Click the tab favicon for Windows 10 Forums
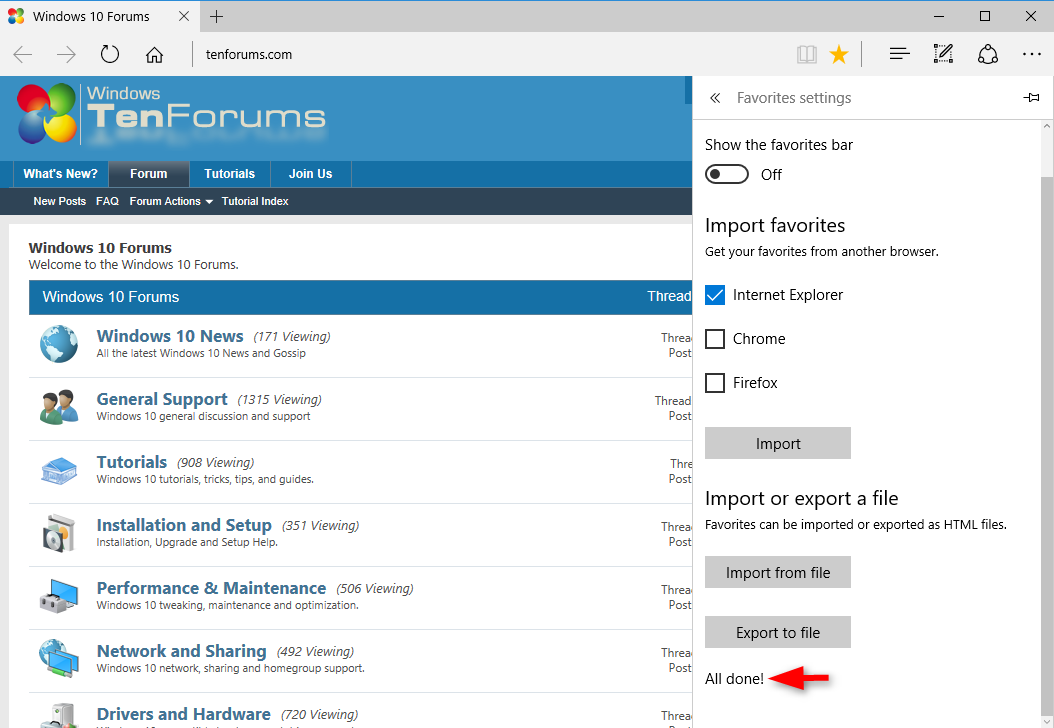This screenshot has height=728, width=1054. (16, 16)
